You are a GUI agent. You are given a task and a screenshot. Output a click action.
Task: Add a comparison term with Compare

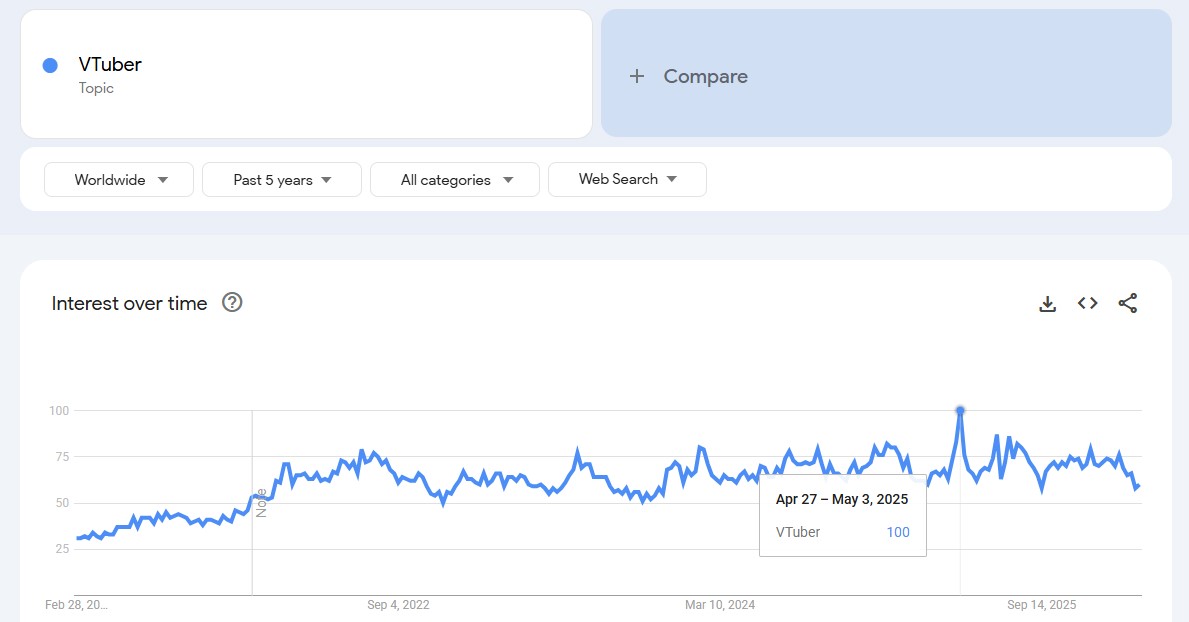point(886,74)
